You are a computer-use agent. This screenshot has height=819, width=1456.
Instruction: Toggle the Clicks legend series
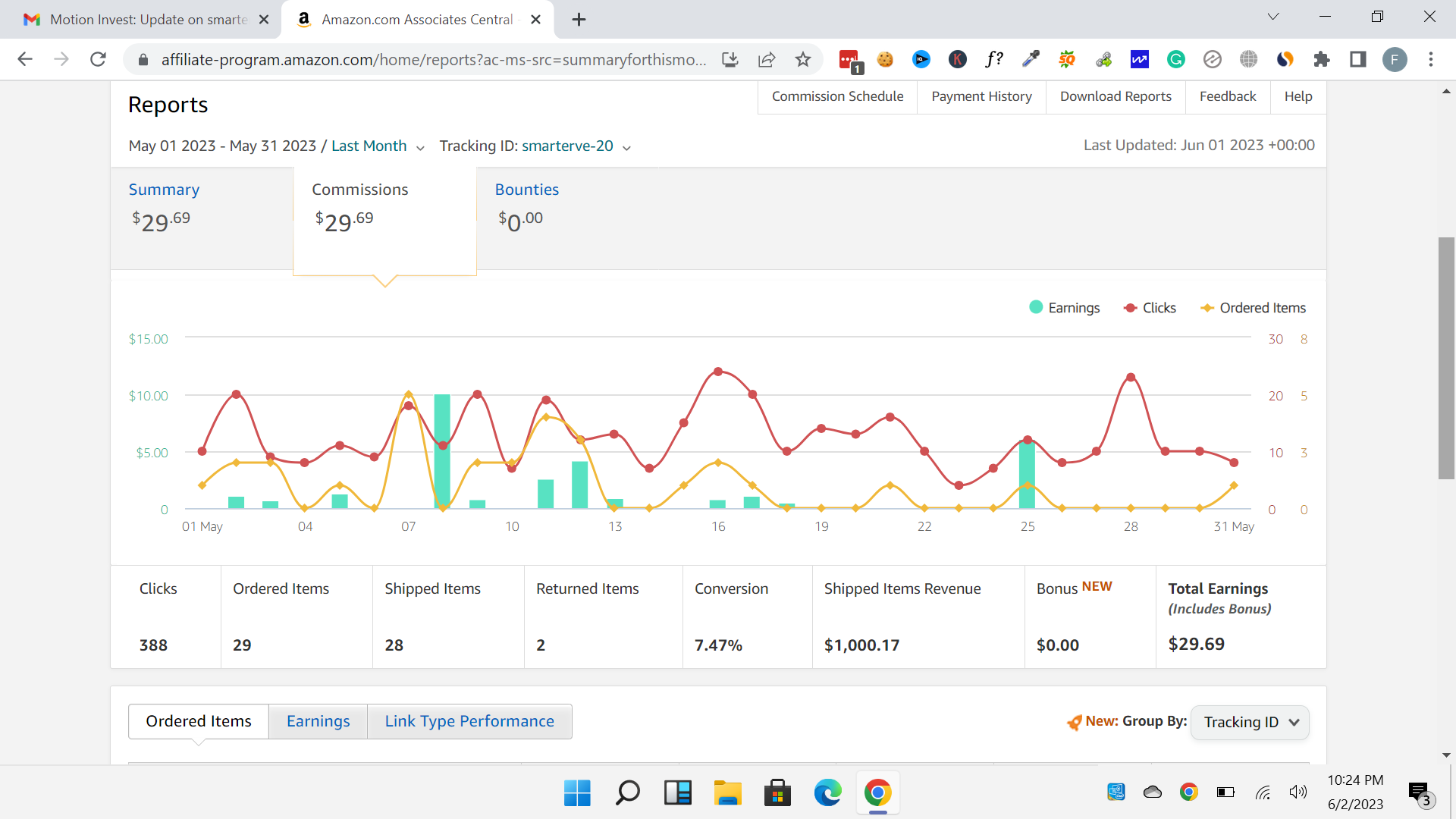tap(1150, 308)
